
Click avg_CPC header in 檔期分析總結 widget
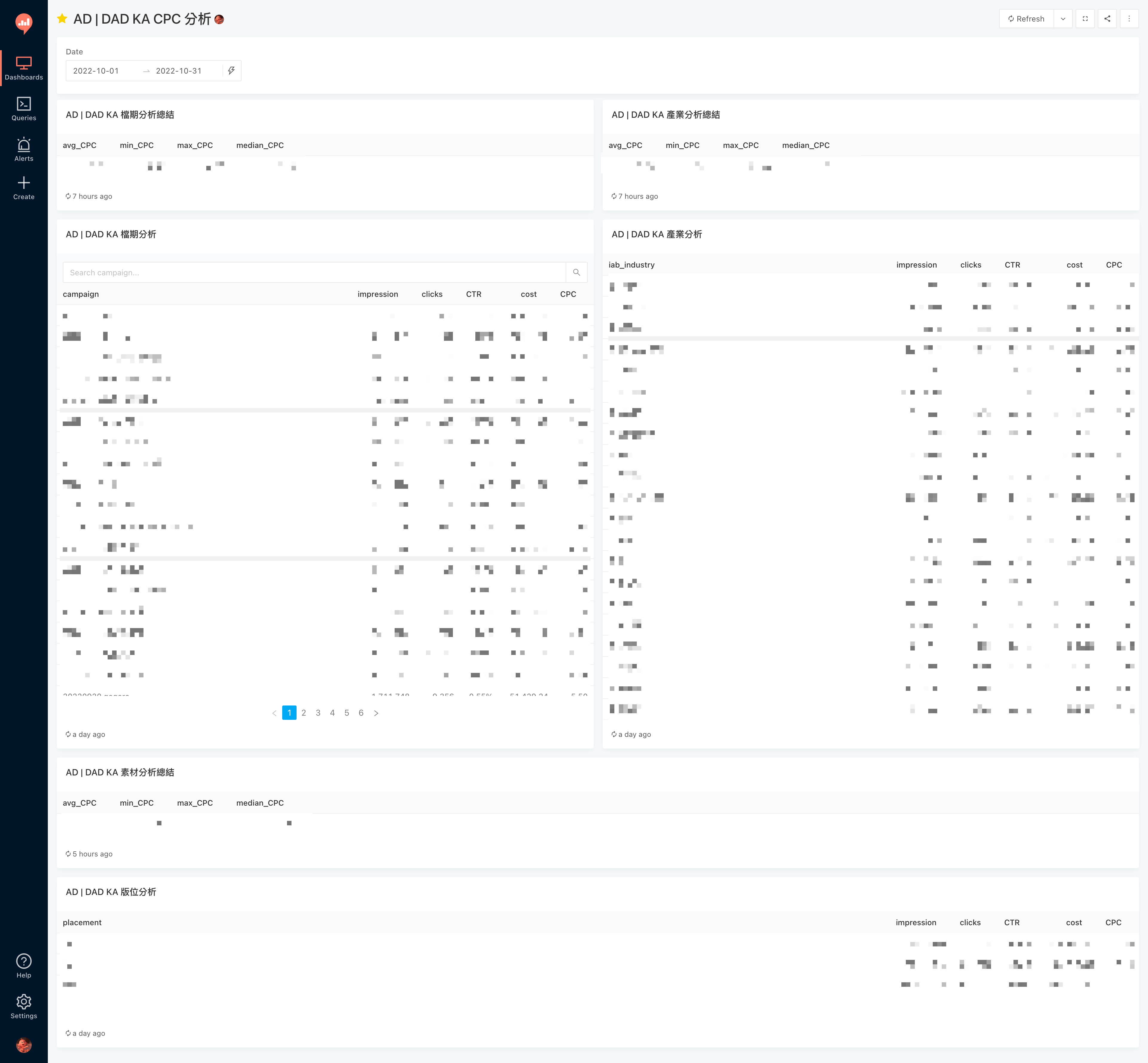79,145
